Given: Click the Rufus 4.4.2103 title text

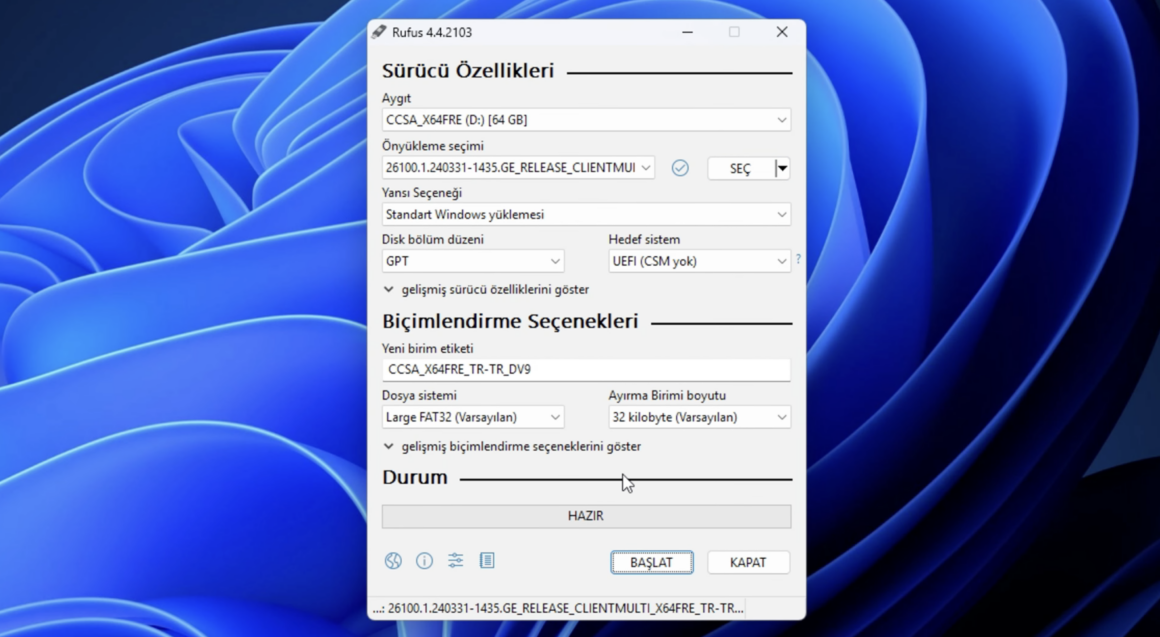Looking at the screenshot, I should [432, 32].
